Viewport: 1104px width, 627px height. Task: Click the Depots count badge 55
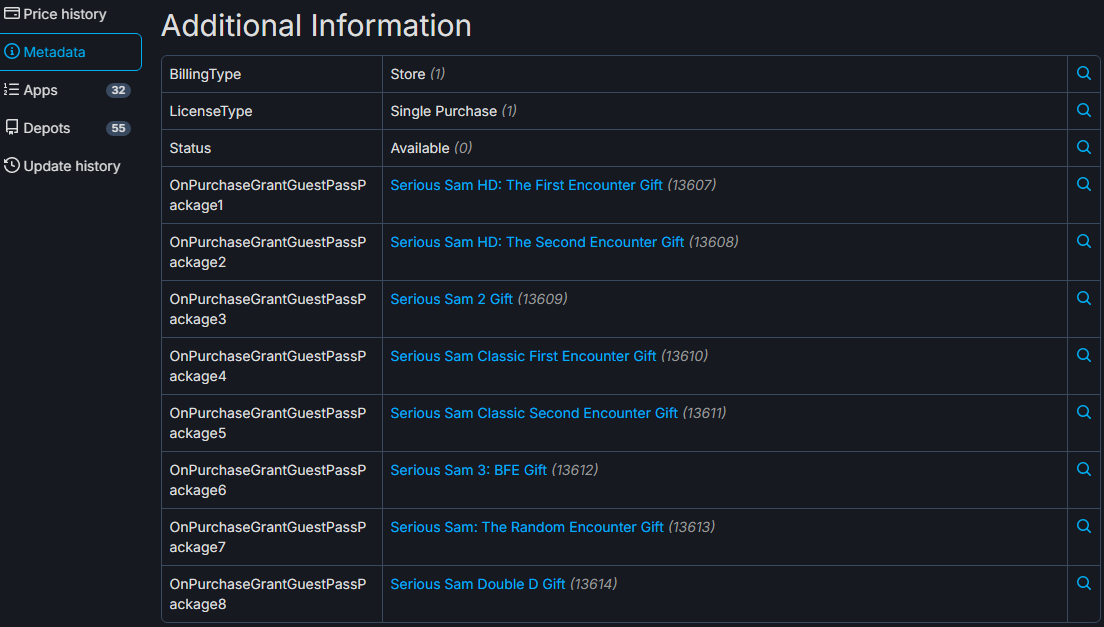[x=118, y=128]
